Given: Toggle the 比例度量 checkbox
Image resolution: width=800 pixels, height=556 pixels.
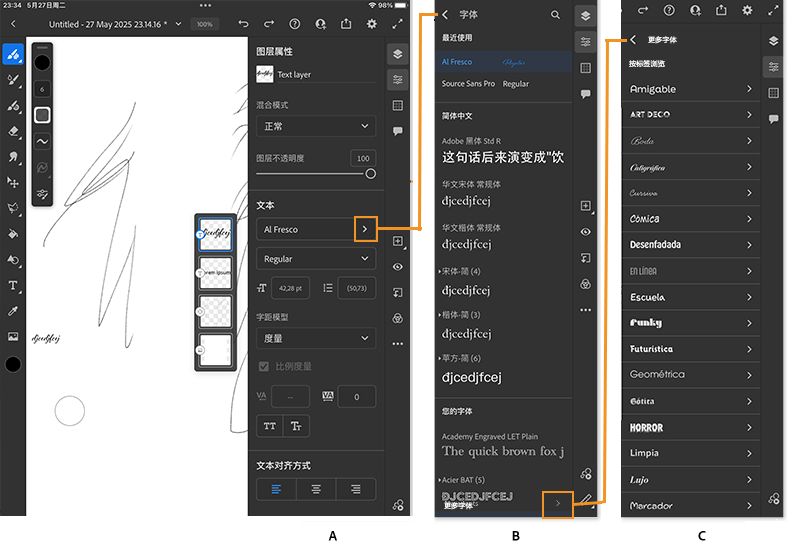Looking at the screenshot, I should (x=264, y=366).
